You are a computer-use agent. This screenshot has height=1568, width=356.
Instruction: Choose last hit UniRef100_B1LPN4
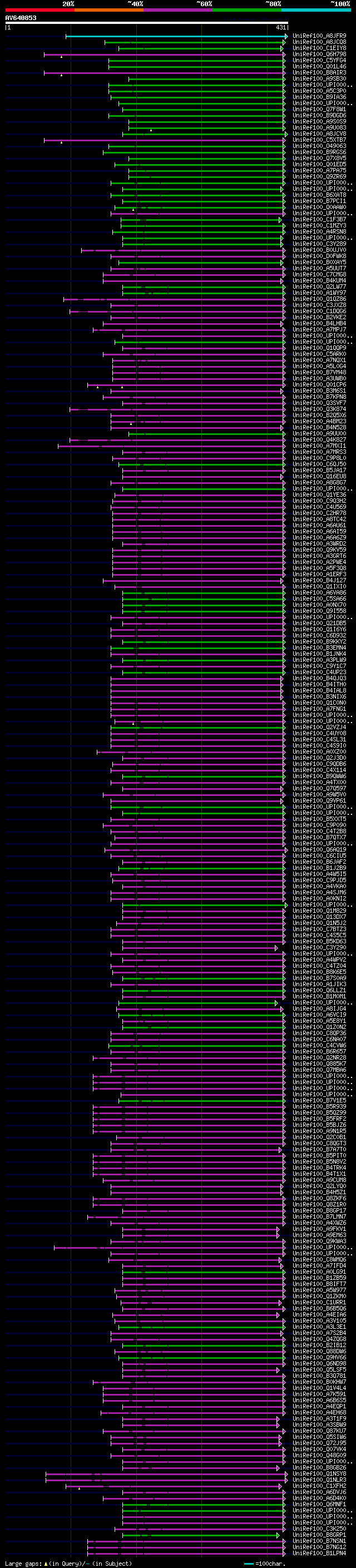319,1554
